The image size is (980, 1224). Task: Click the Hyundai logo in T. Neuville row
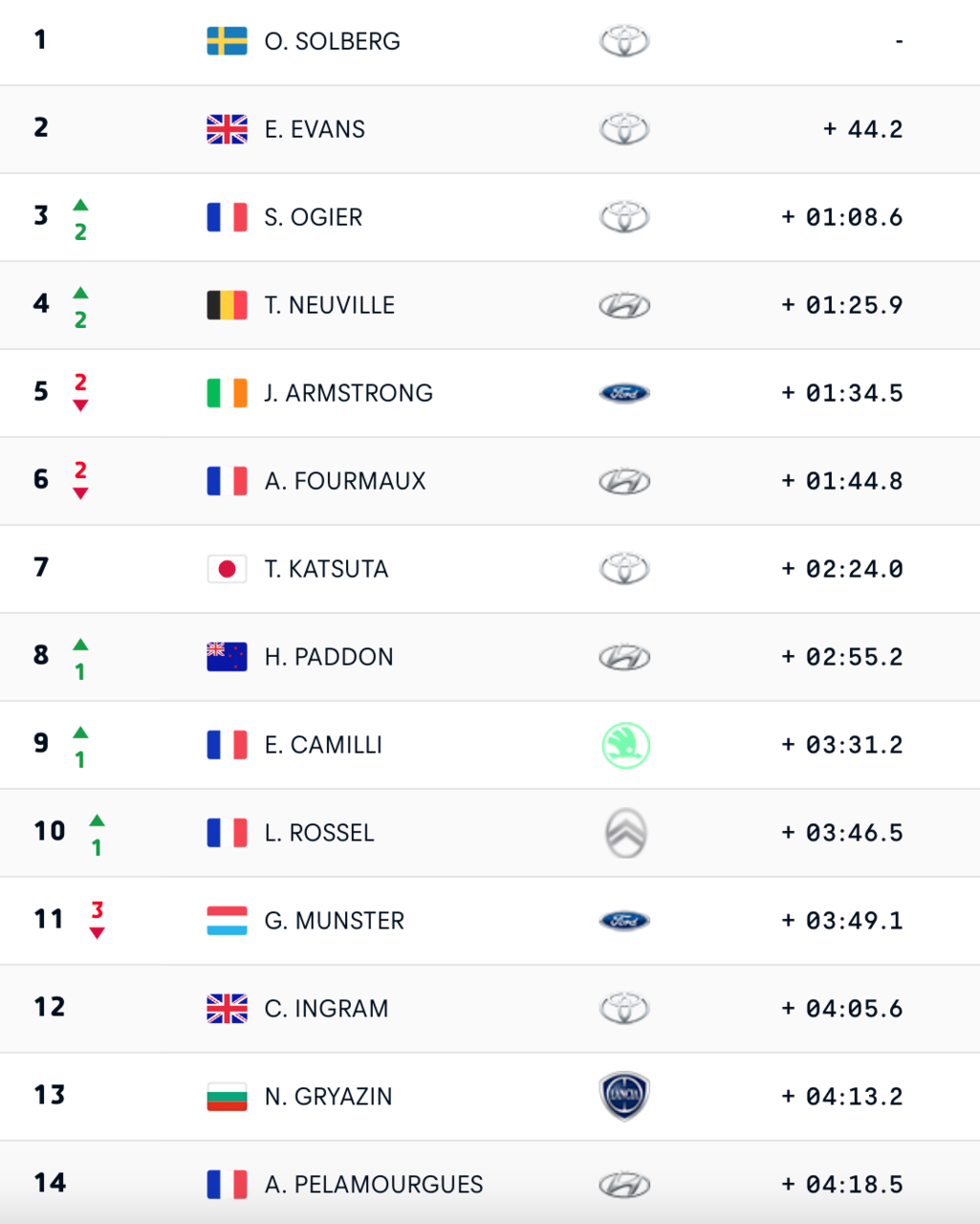tap(624, 305)
